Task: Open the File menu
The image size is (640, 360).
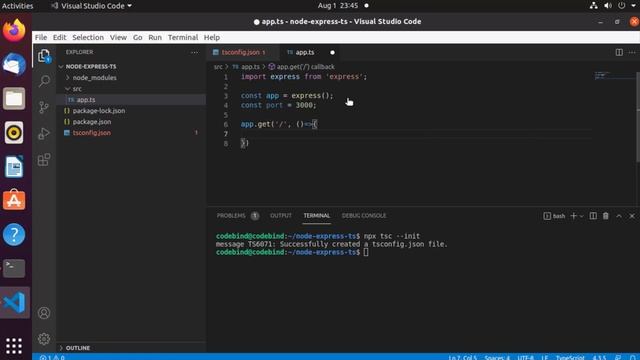Action: [x=41, y=38]
